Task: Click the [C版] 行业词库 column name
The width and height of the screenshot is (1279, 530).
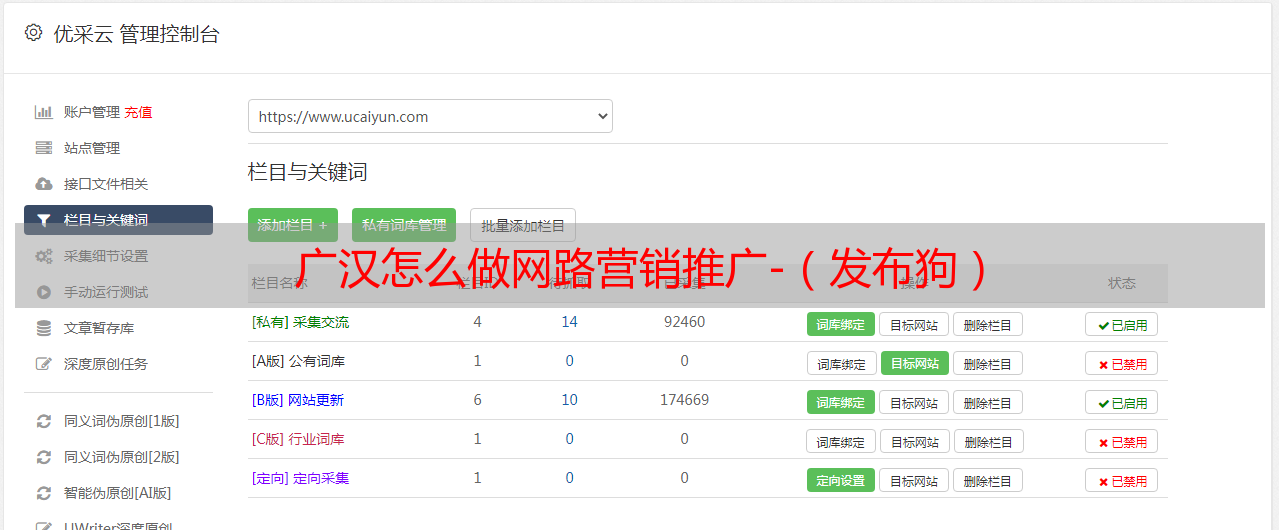Action: pos(298,439)
